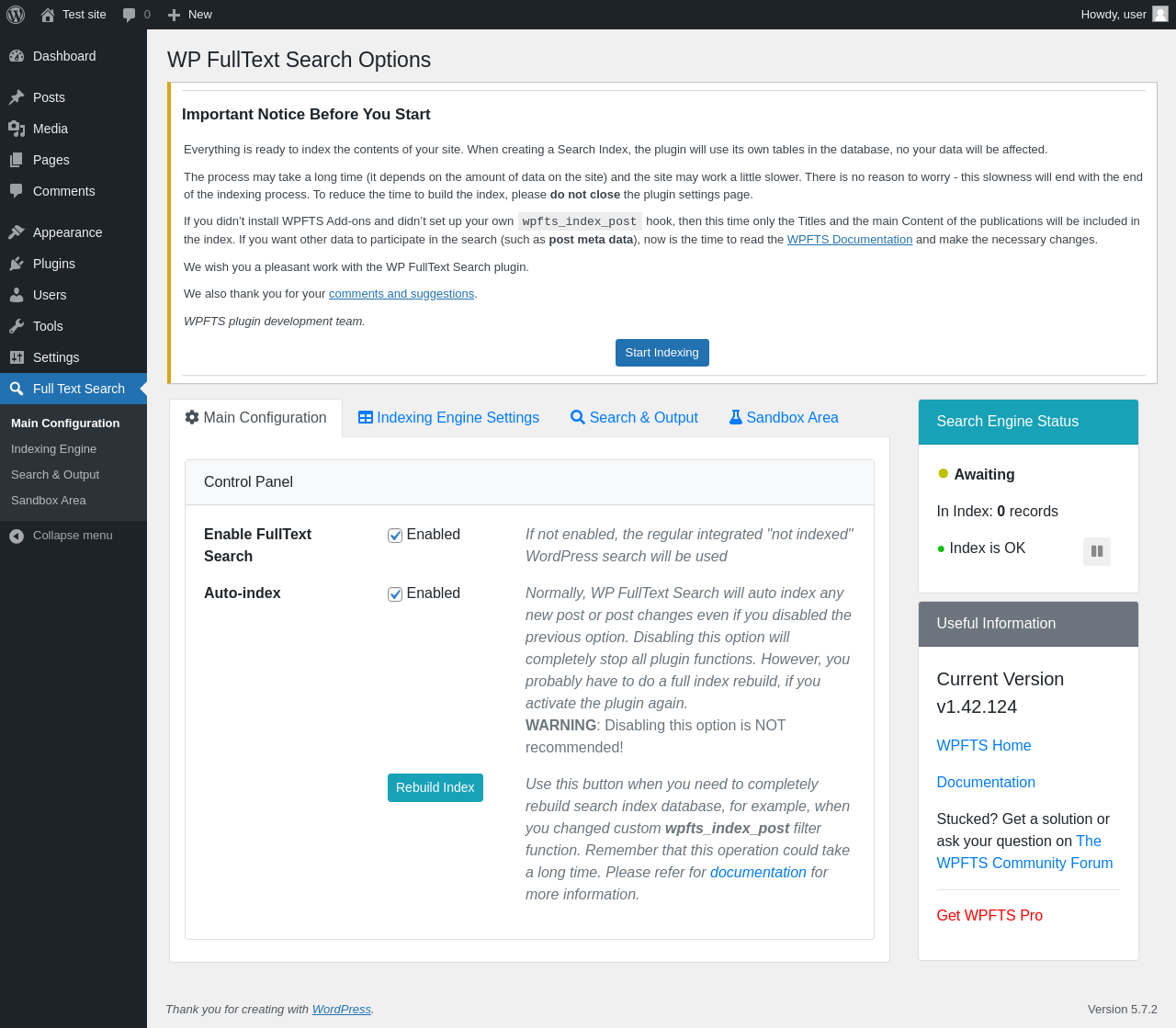Open the Plugins menu item
This screenshot has width=1176, height=1028.
coord(73,264)
